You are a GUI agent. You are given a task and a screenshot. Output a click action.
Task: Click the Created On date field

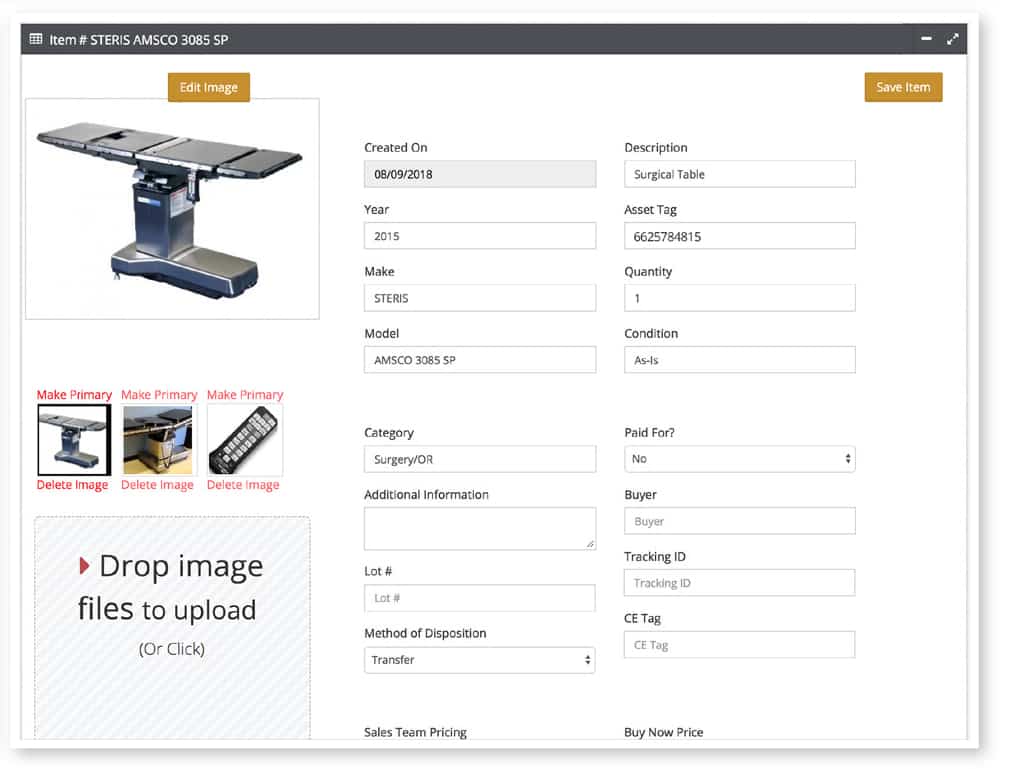point(480,174)
